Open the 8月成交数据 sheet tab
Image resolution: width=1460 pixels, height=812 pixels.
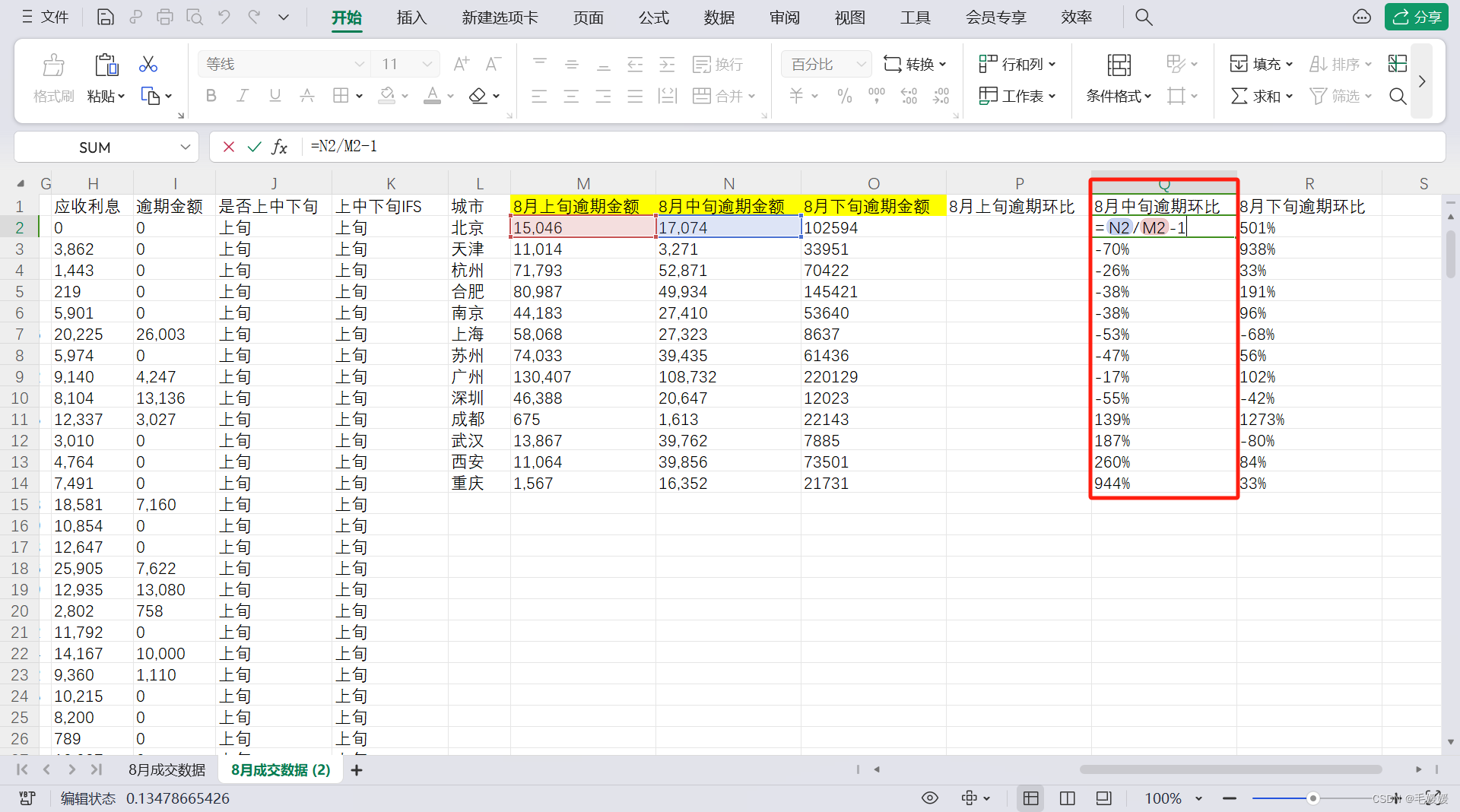pyautogui.click(x=167, y=770)
